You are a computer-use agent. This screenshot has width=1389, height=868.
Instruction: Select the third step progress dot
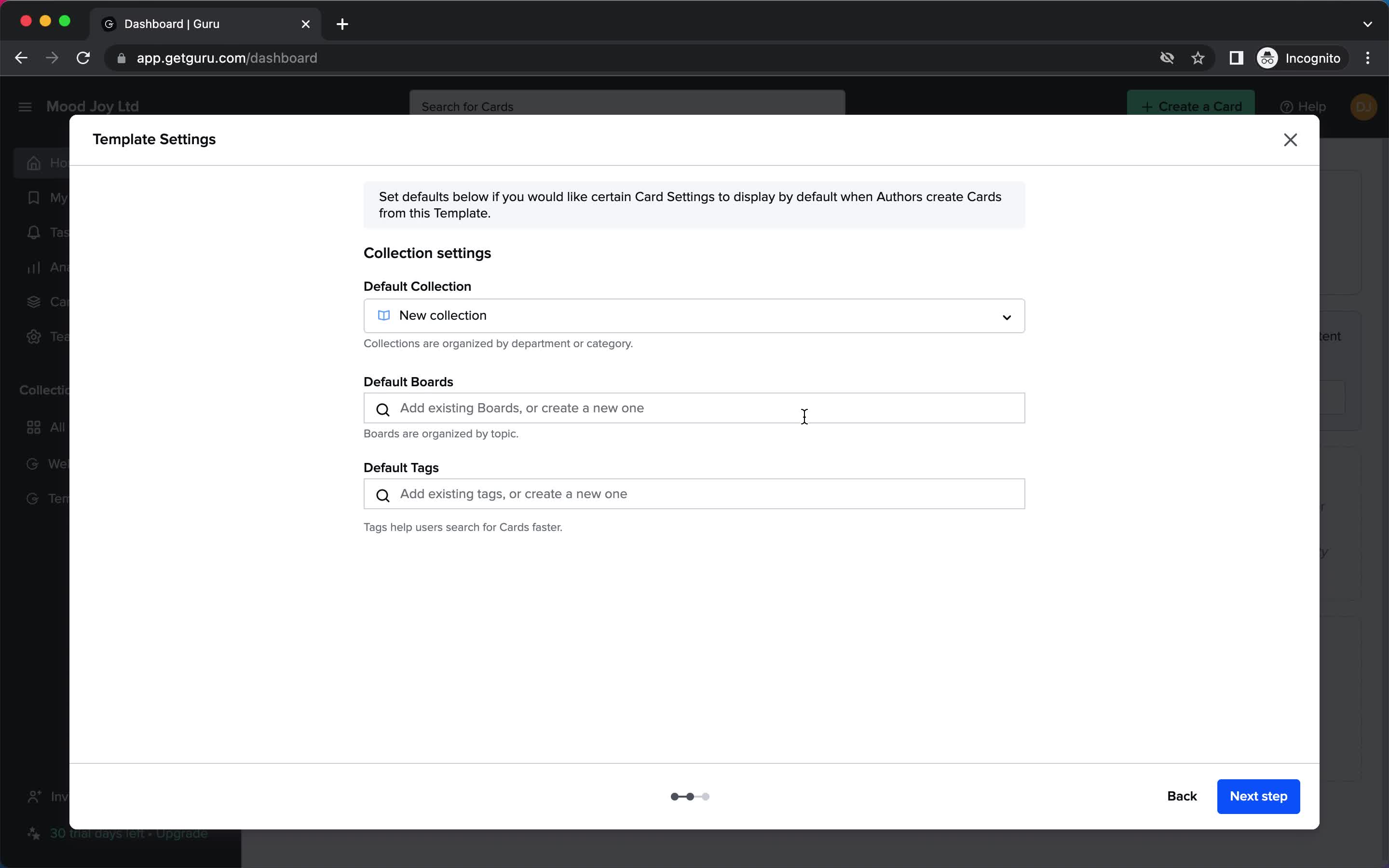point(706,797)
